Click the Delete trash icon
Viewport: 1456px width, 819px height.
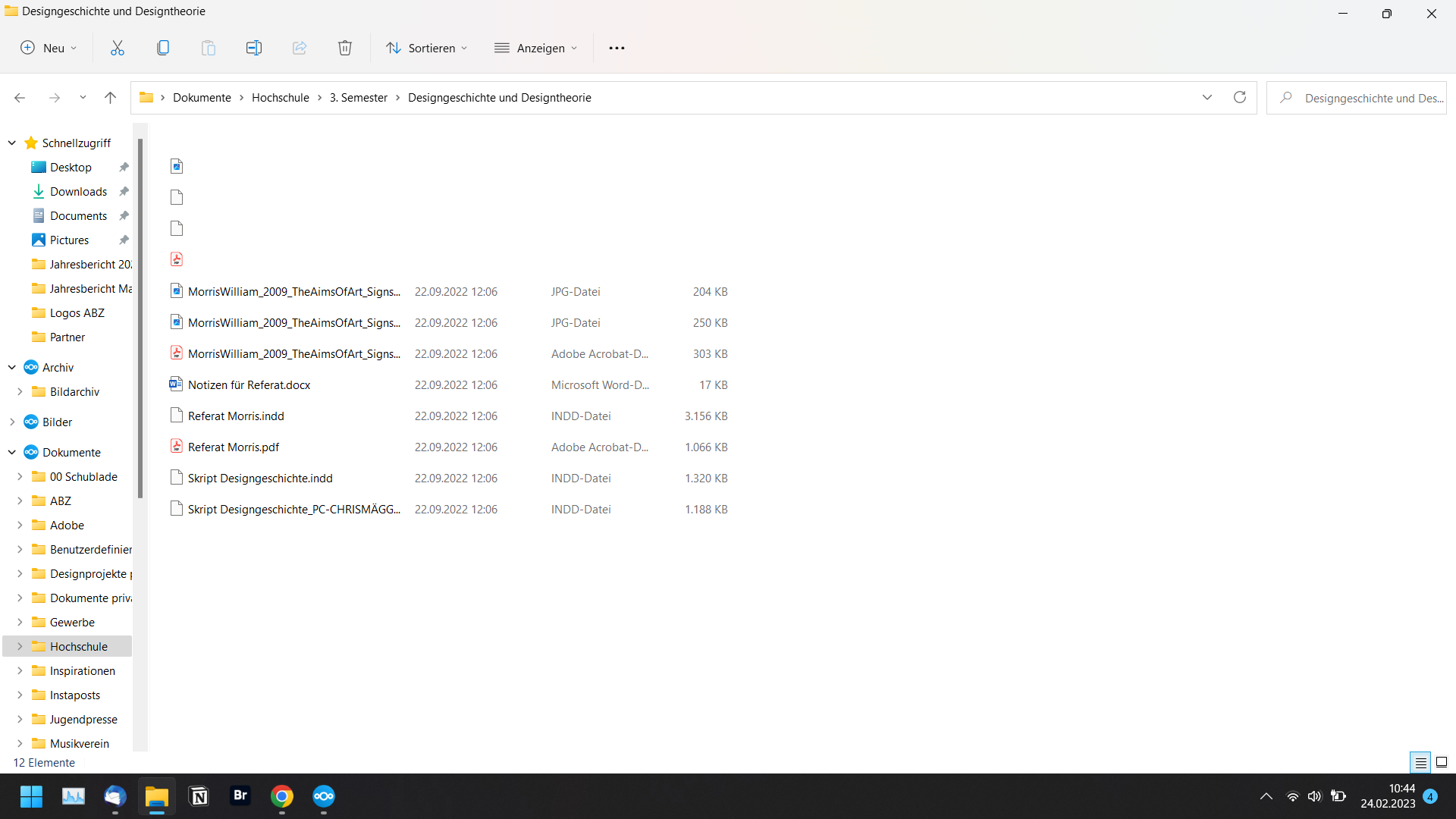point(345,48)
